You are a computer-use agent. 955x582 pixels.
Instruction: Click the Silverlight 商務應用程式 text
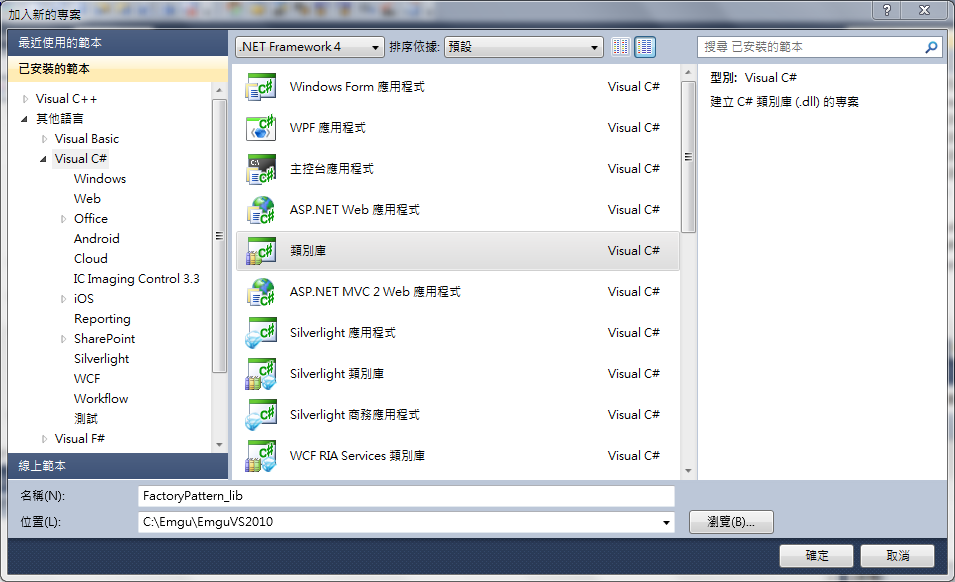pos(354,415)
